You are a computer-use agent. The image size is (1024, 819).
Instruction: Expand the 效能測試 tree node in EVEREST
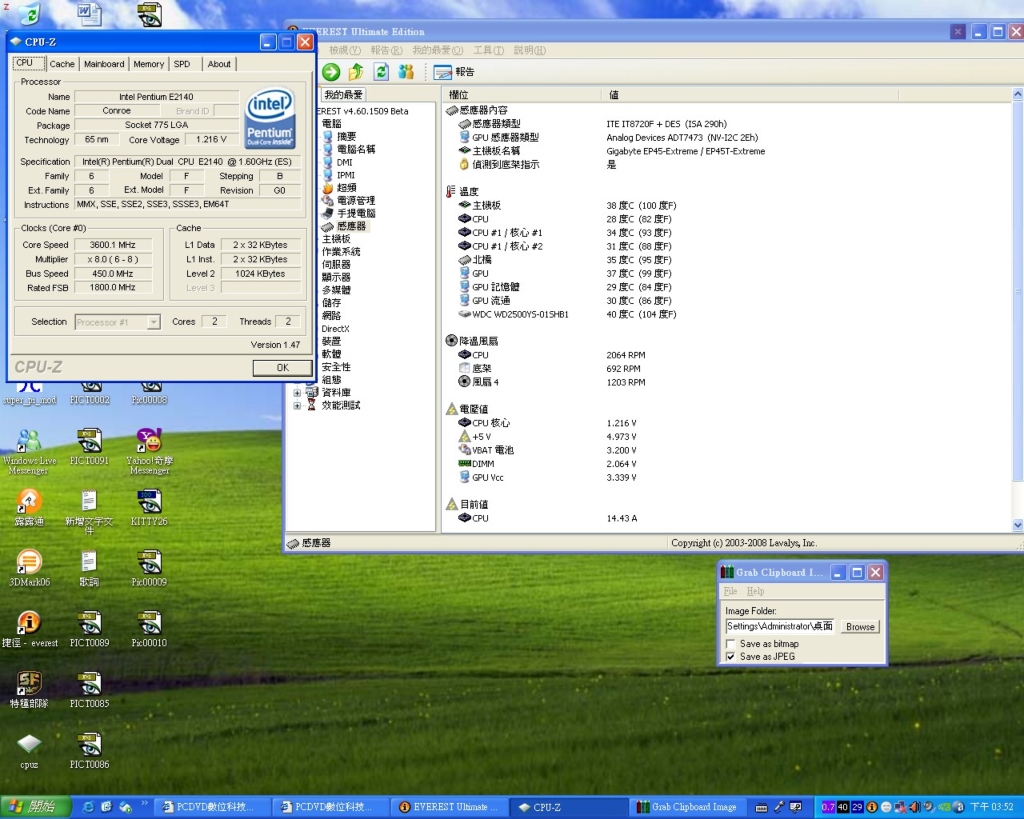297,406
